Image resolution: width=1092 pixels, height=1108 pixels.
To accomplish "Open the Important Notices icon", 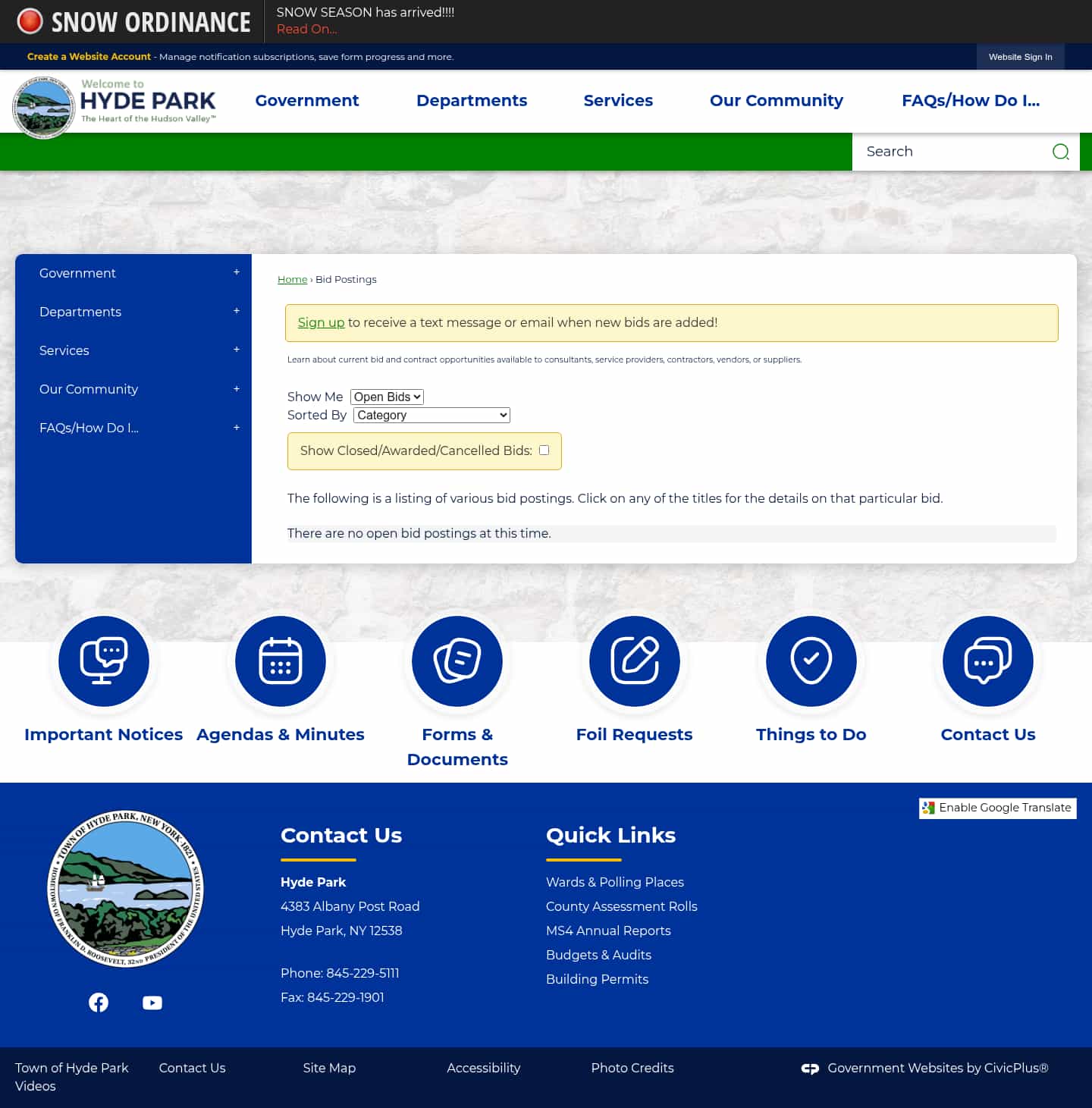I will (104, 661).
